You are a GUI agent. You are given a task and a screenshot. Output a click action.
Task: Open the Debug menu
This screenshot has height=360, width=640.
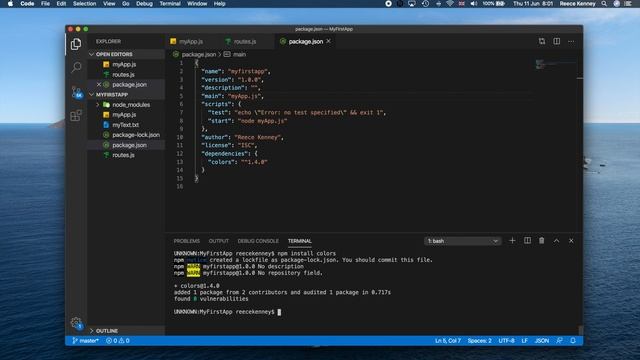[144, 4]
